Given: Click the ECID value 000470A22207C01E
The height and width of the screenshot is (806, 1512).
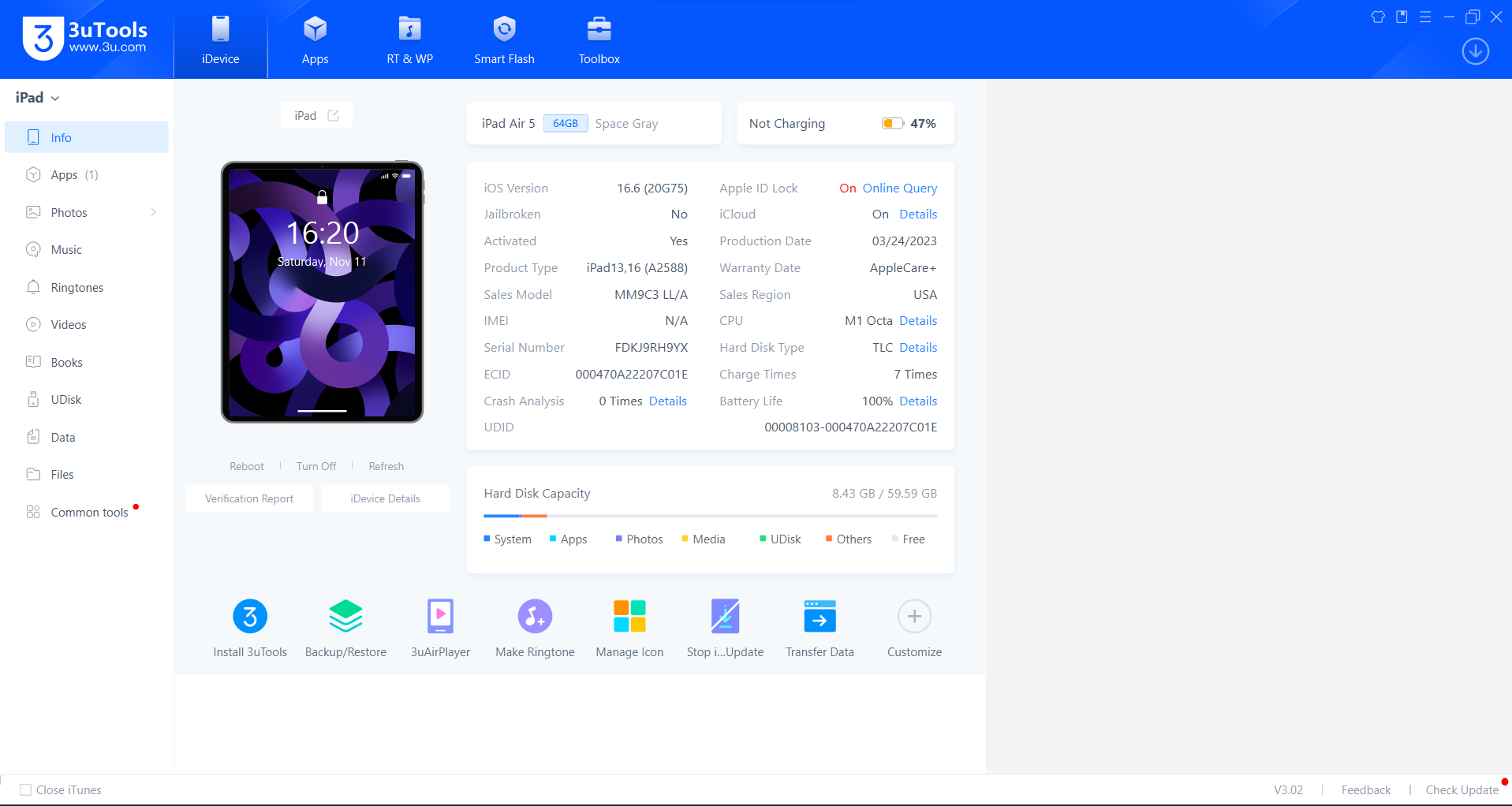Looking at the screenshot, I should coord(632,375).
